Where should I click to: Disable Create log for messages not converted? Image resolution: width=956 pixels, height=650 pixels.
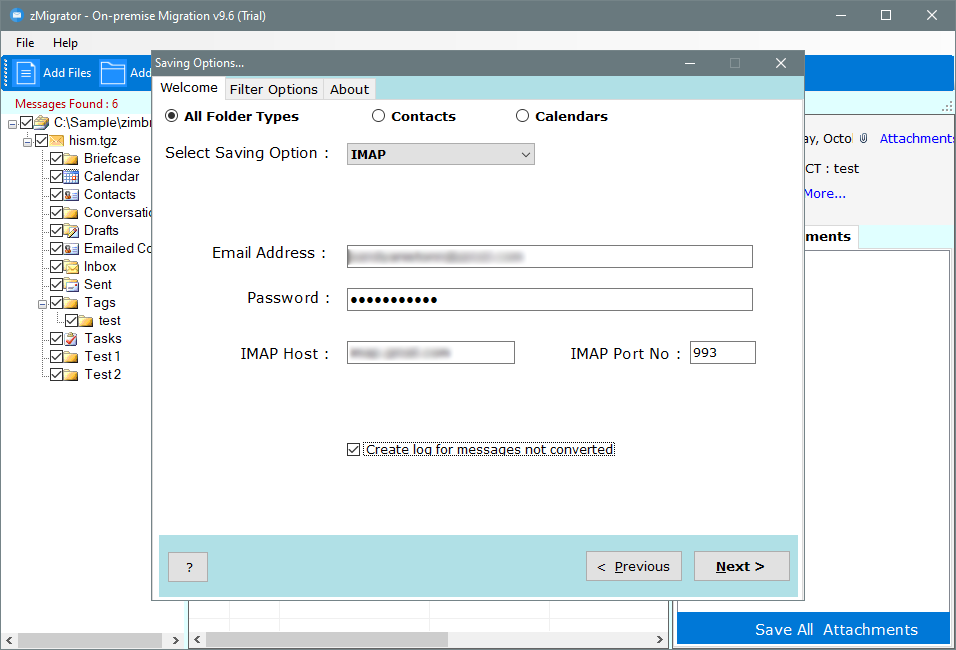[354, 450]
